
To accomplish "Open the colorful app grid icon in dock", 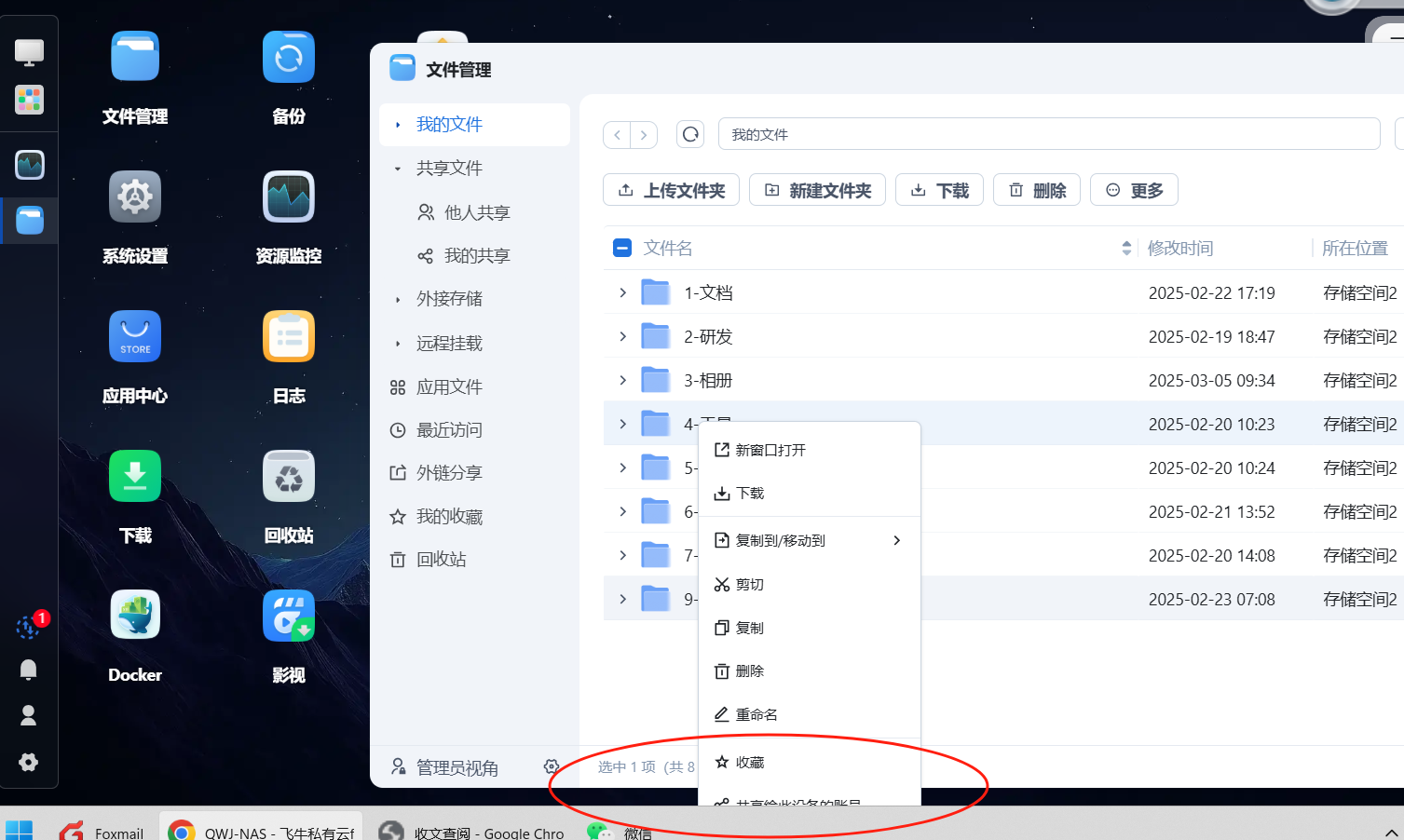I will pos(29,100).
